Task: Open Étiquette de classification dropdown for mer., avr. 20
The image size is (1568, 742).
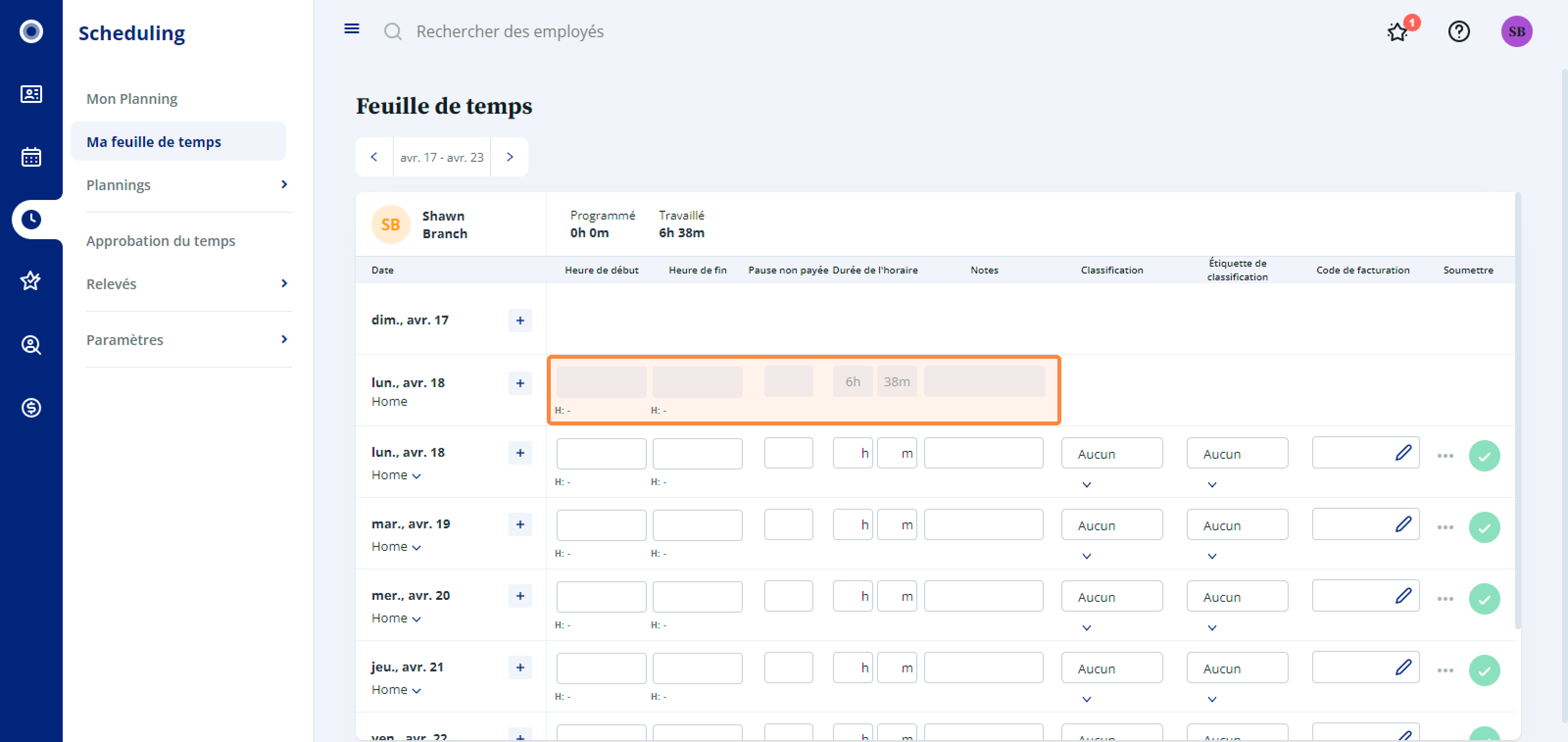Action: [1237, 596]
